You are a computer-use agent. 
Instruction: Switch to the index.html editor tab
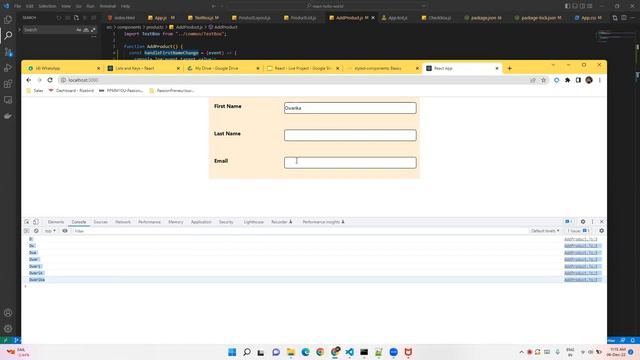122,18
